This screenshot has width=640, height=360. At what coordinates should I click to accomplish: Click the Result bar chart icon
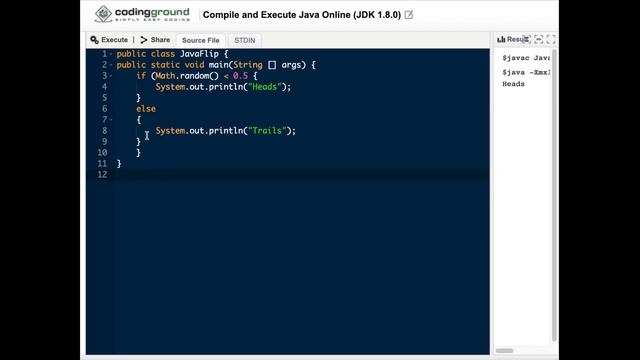[x=501, y=39]
